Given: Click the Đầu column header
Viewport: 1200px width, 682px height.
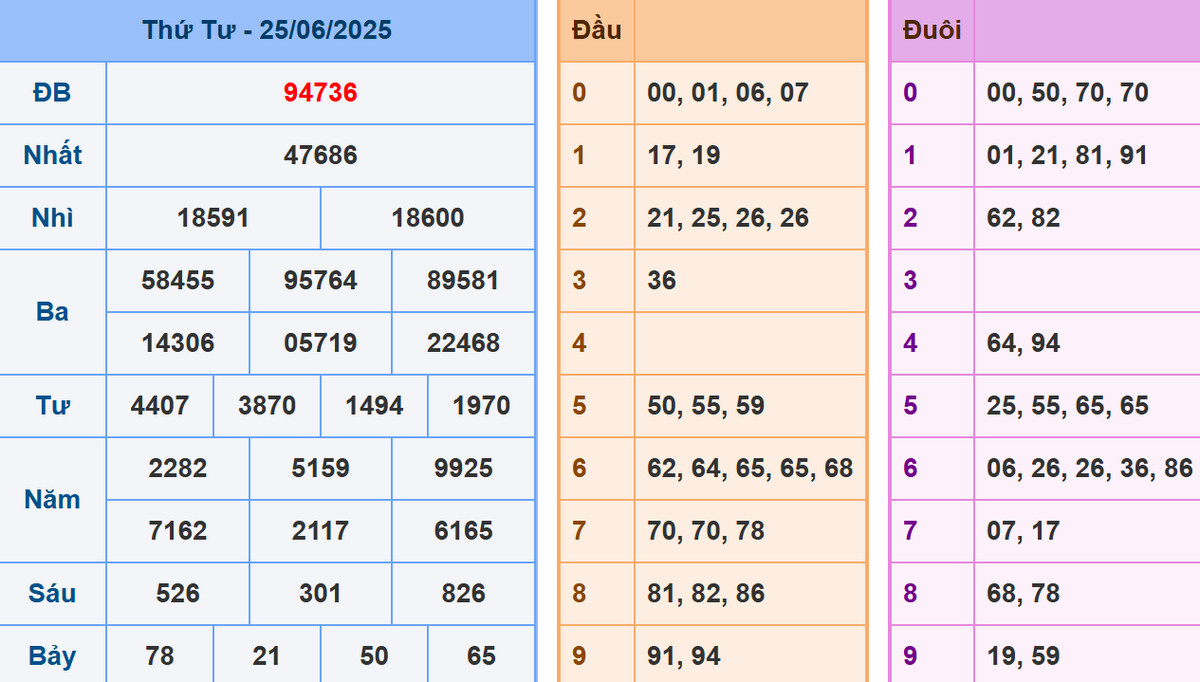Looking at the screenshot, I should [596, 30].
